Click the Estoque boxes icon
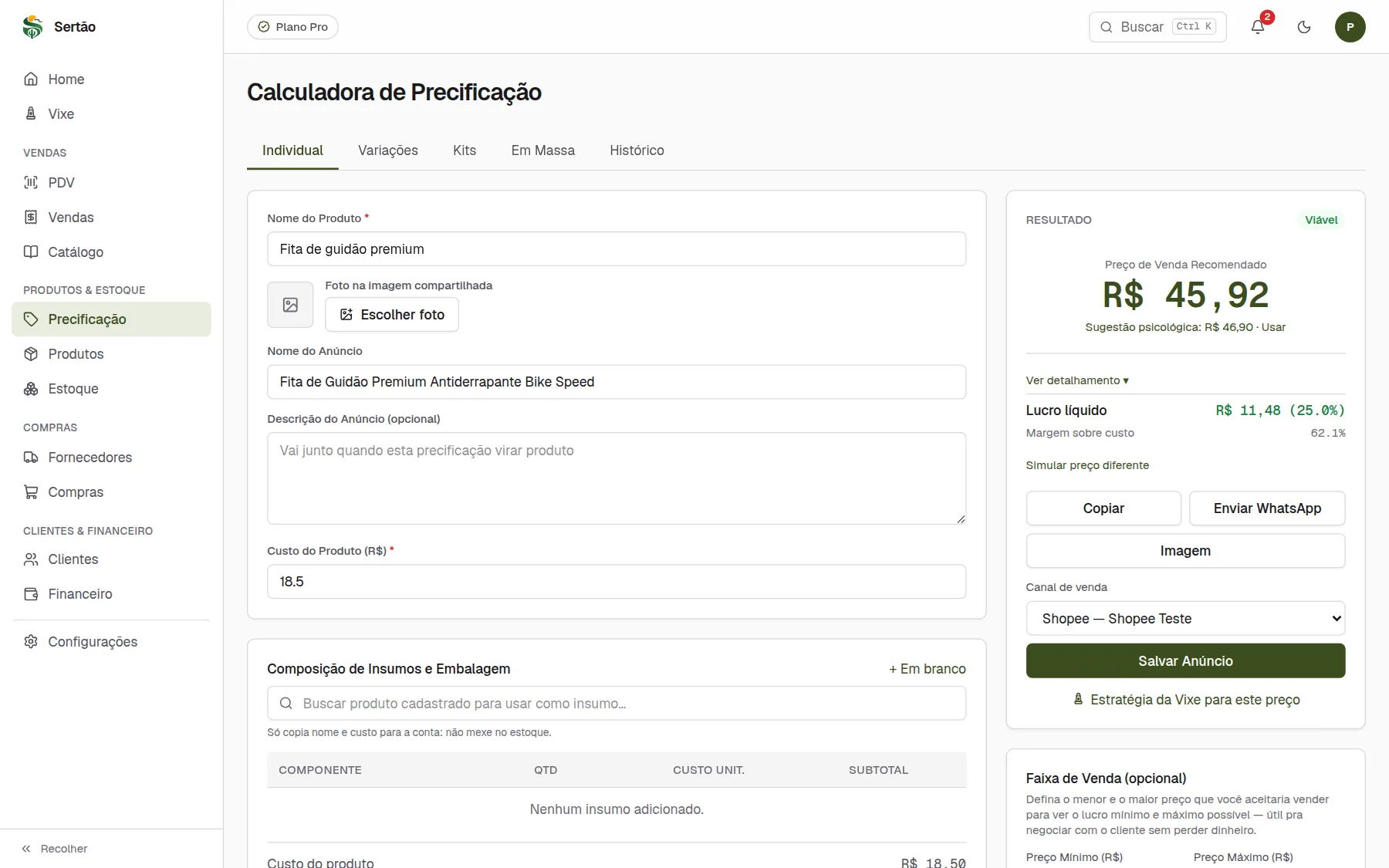This screenshot has width=1389, height=868. [x=31, y=388]
